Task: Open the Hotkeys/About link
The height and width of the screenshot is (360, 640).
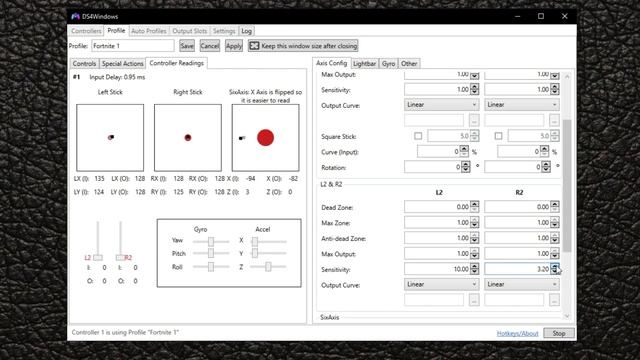Action: pos(517,333)
